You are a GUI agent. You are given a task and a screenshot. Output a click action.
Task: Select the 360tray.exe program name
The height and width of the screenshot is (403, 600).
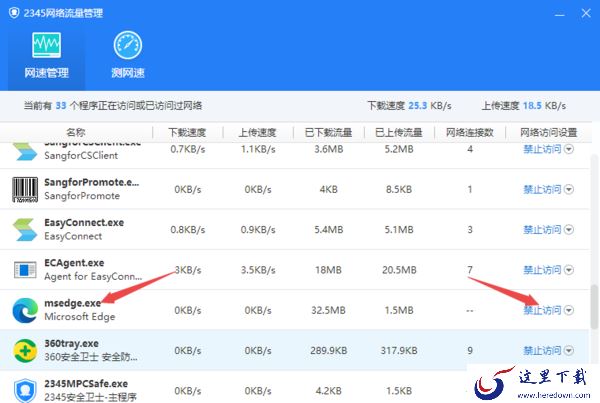(72, 343)
